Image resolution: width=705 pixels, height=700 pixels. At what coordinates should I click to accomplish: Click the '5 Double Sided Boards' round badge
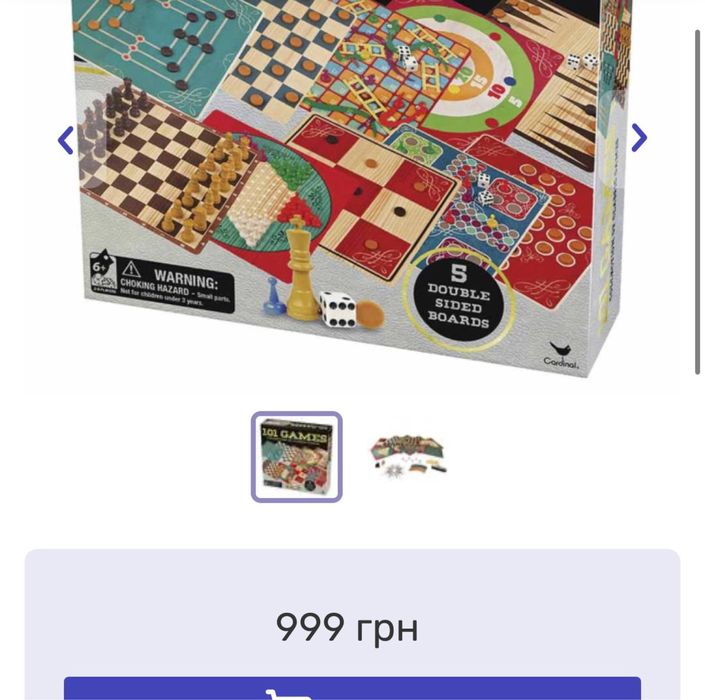(458, 298)
